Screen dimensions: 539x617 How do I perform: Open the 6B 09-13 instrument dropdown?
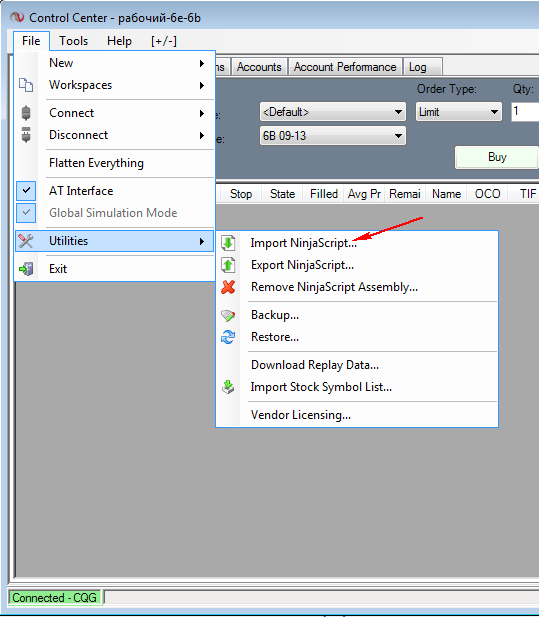click(333, 136)
